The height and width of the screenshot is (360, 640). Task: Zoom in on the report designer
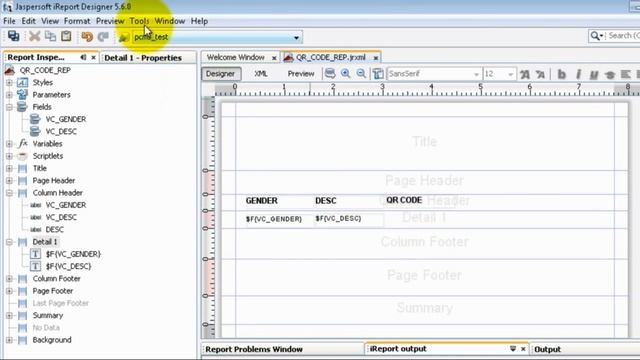(345, 74)
